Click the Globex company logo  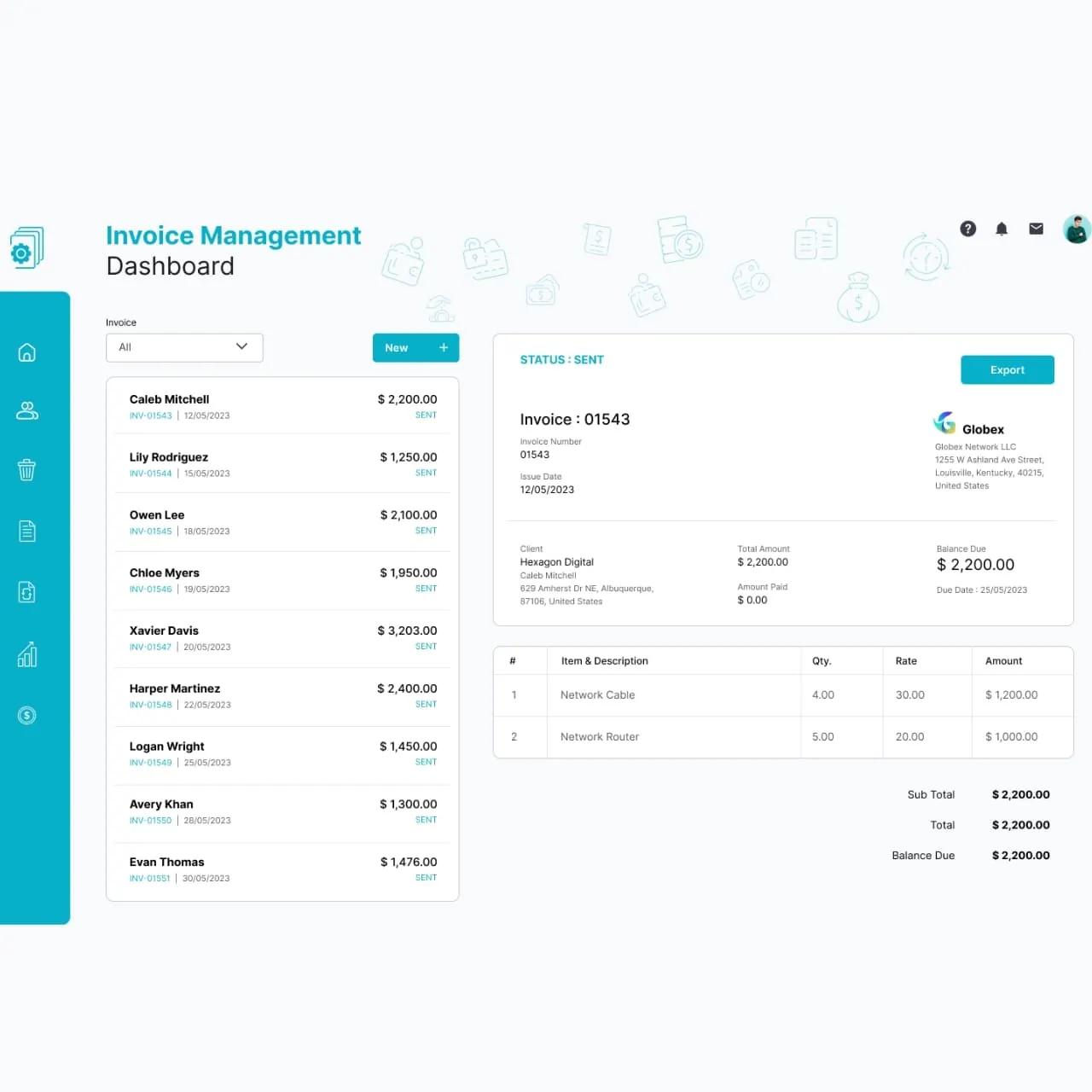[944, 421]
